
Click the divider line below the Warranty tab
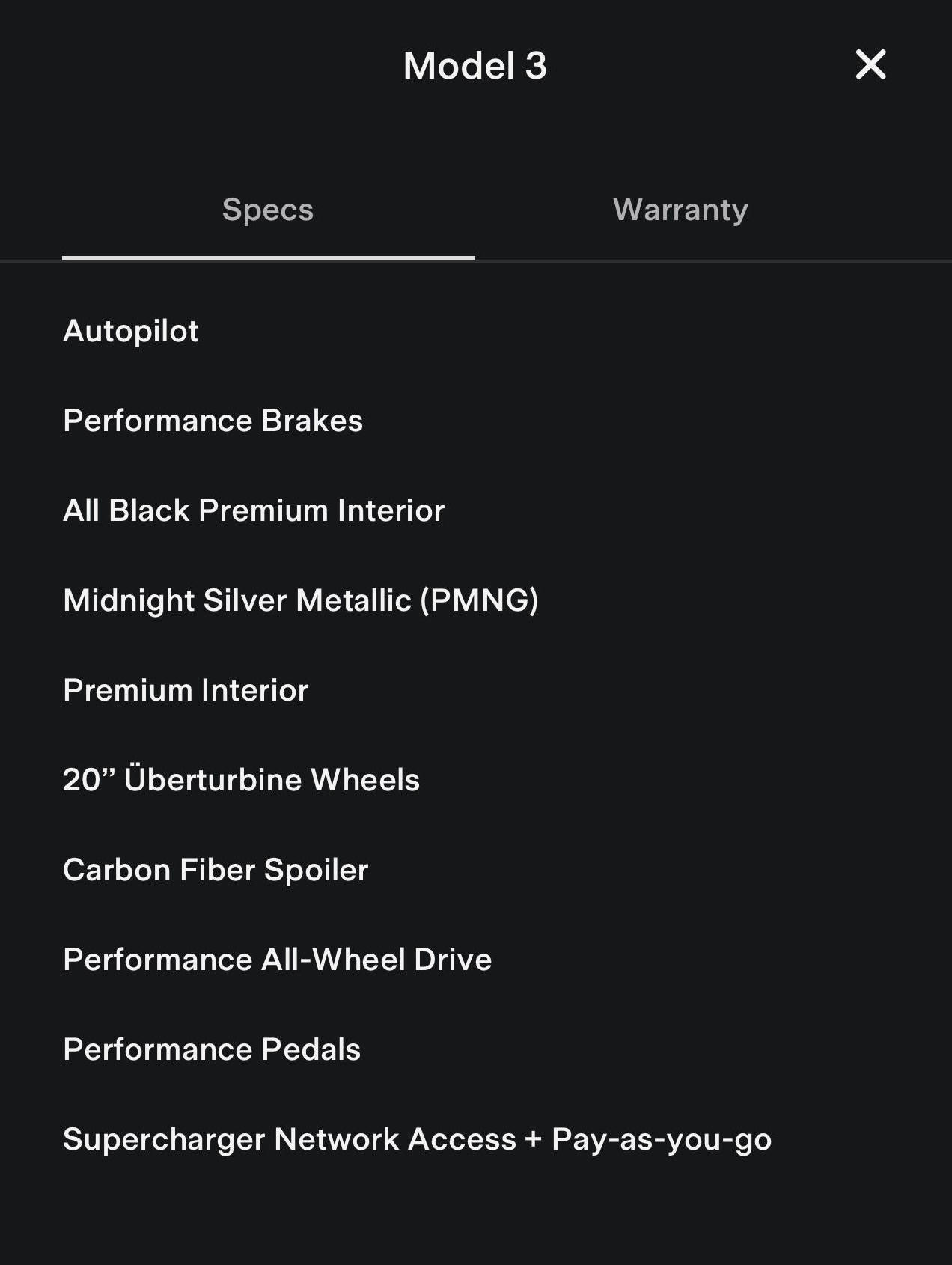click(x=713, y=261)
